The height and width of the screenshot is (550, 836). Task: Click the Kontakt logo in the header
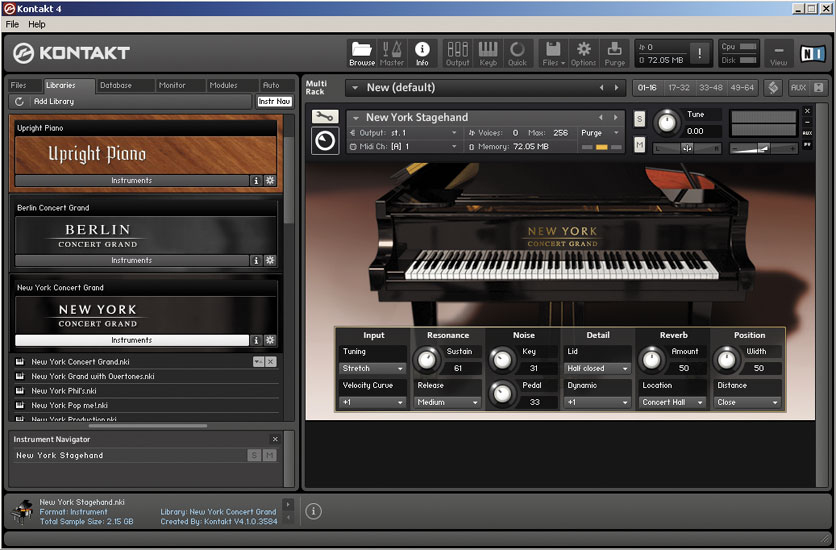pos(71,53)
